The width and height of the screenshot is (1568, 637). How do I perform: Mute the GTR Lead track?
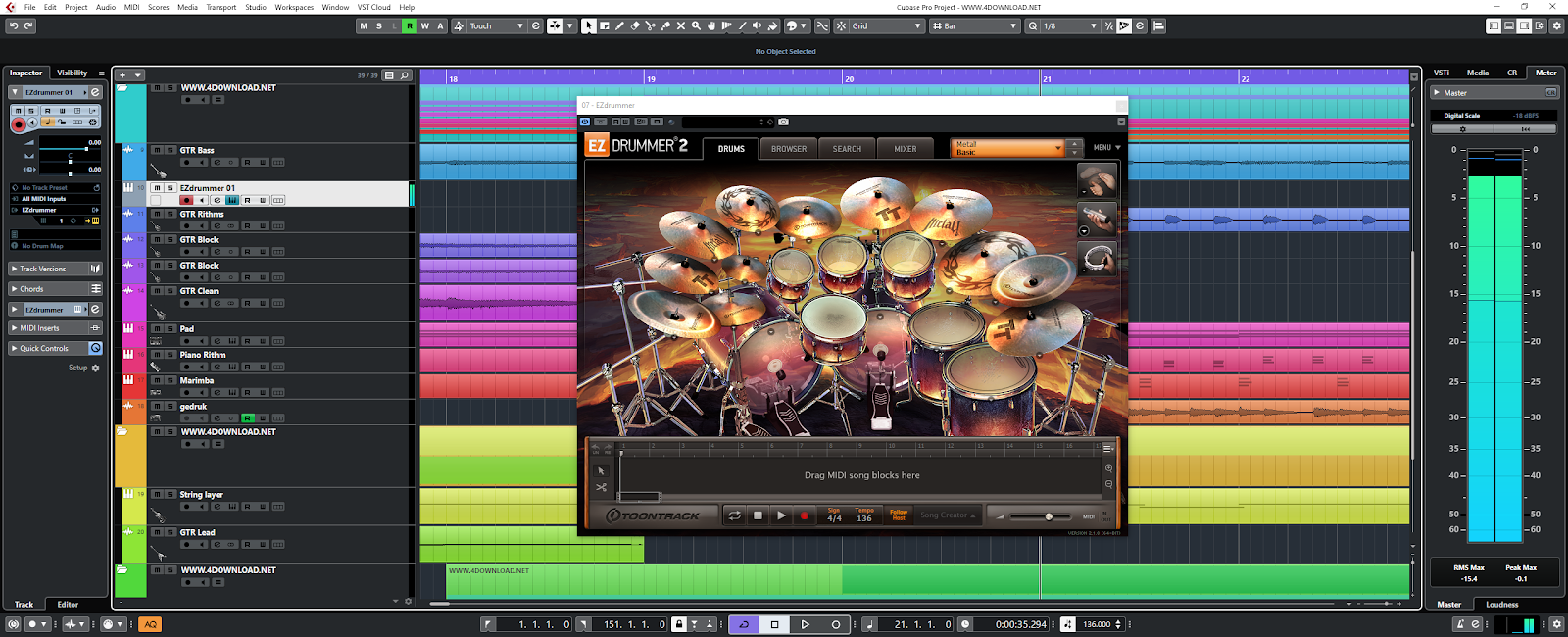pos(156,532)
